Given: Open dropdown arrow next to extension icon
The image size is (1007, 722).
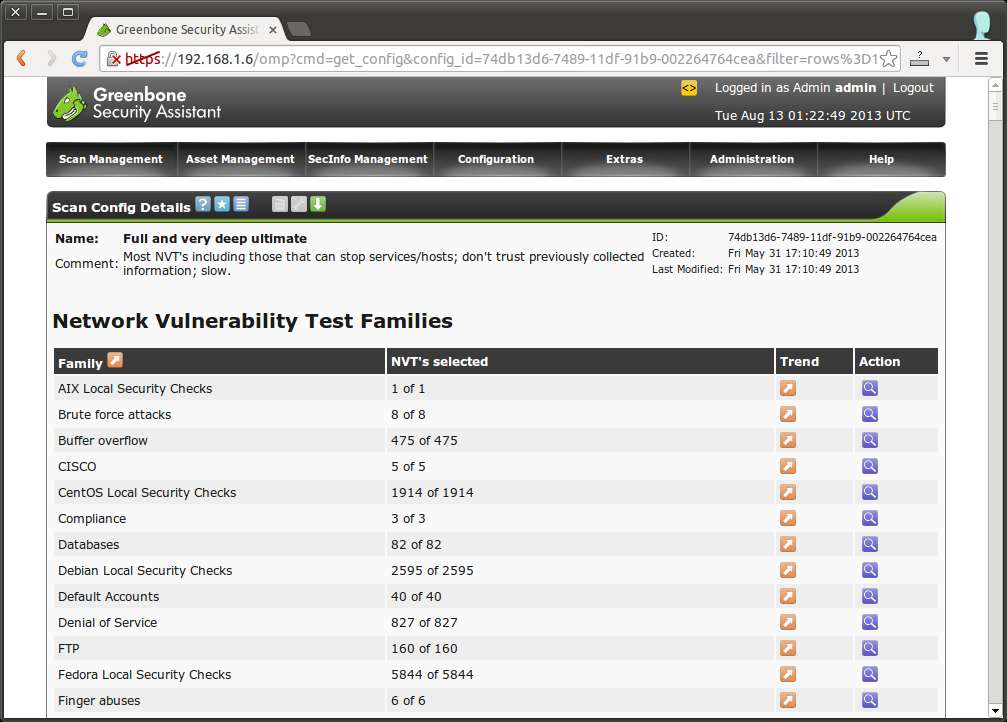Looking at the screenshot, I should [x=946, y=59].
